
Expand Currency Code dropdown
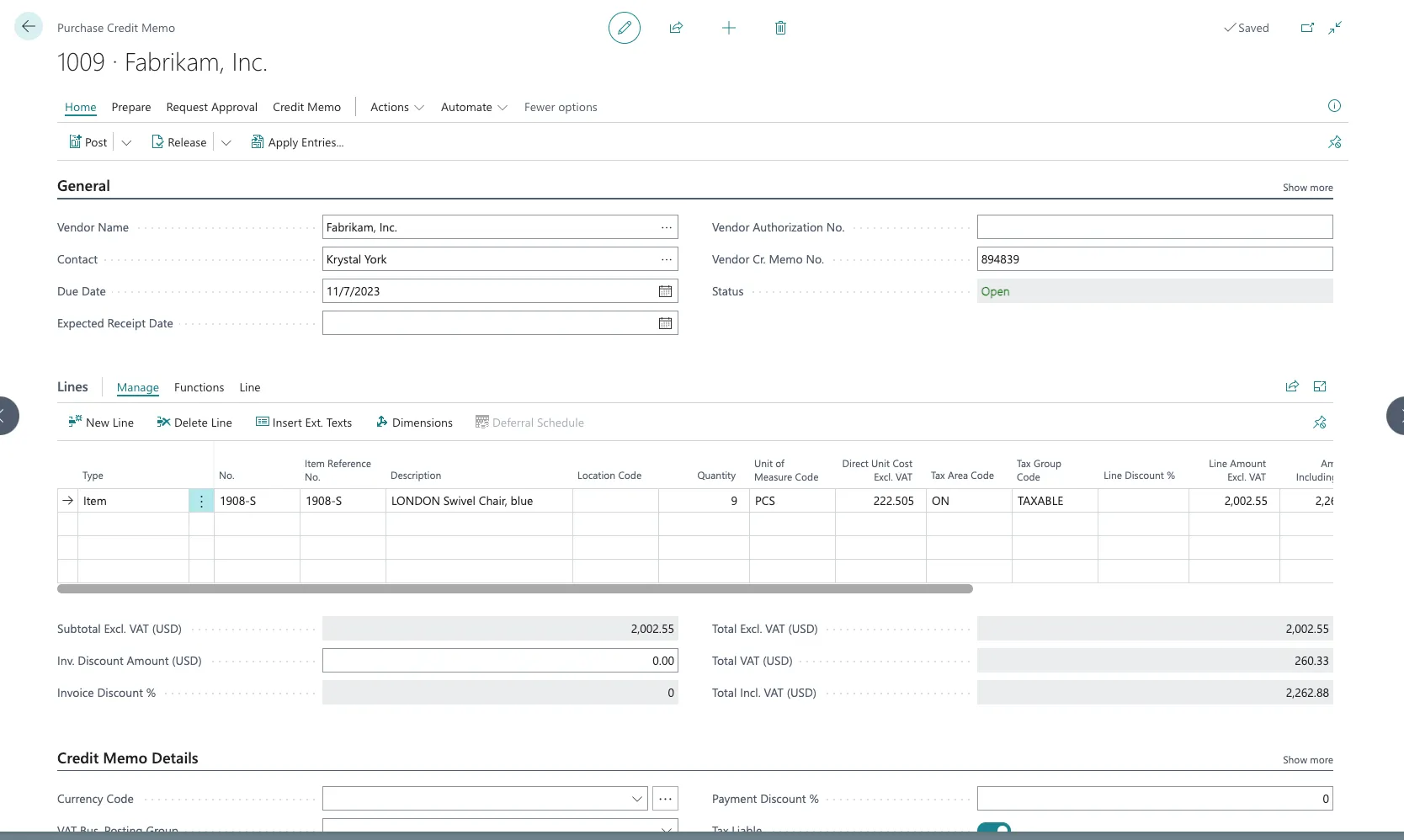click(637, 799)
